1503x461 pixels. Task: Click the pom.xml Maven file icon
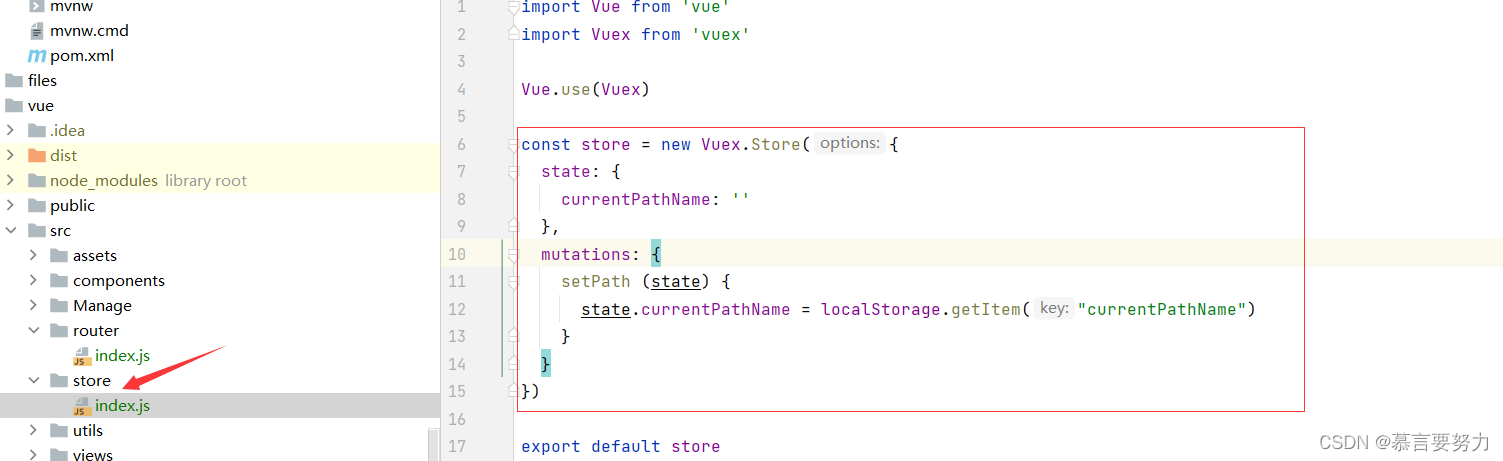coord(37,56)
